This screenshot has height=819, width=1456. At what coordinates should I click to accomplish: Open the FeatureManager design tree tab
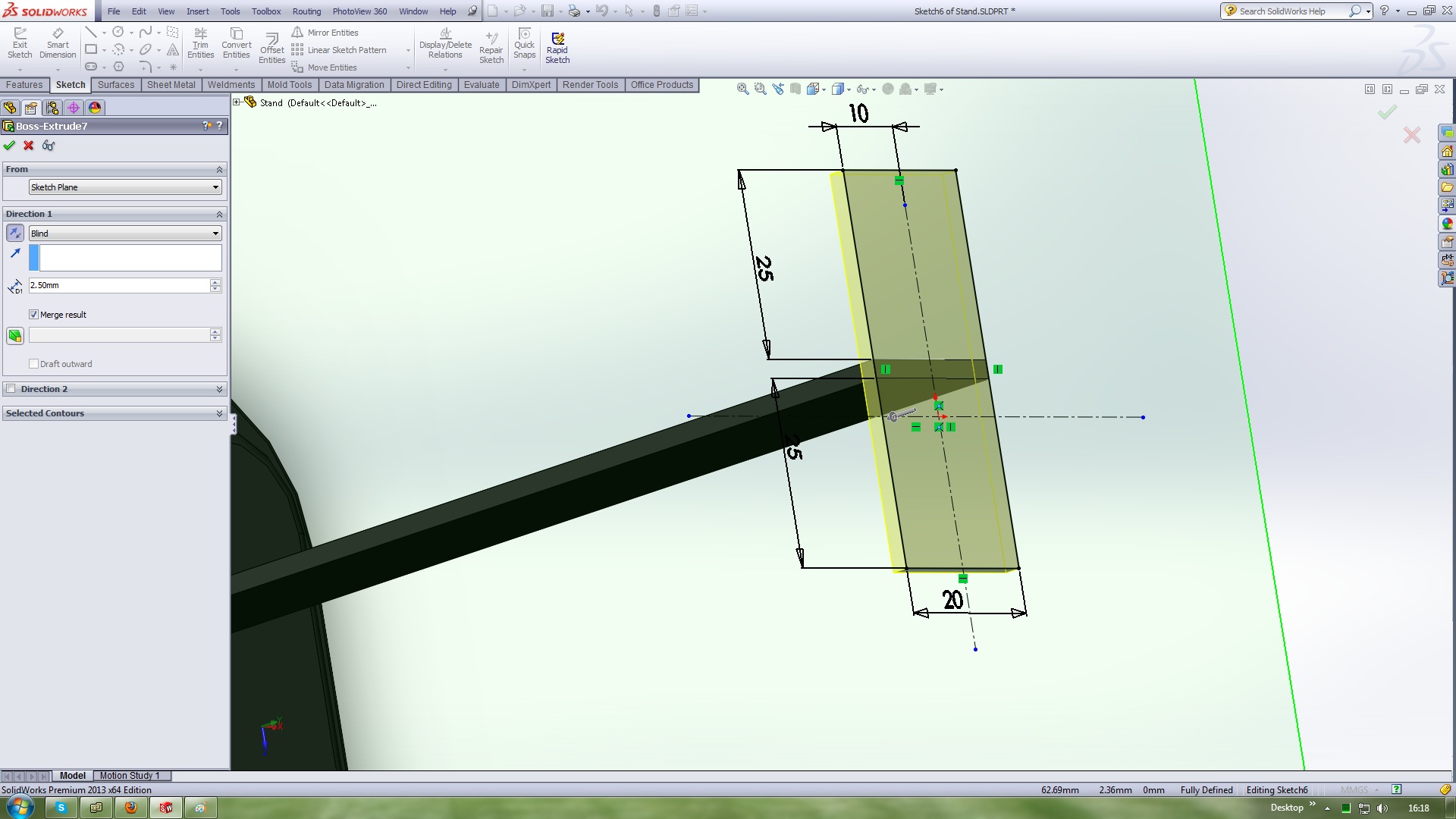10,108
